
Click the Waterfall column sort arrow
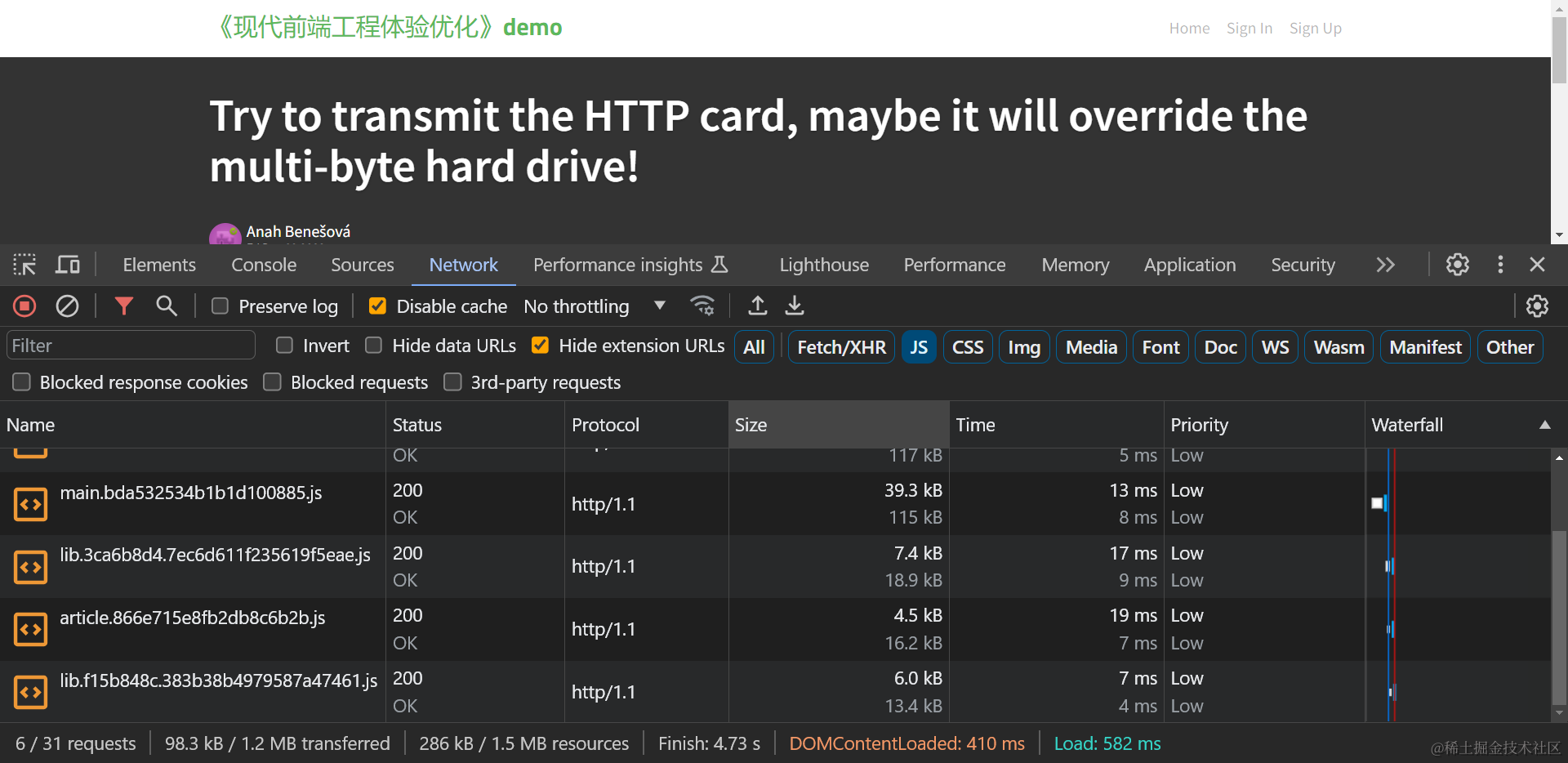[x=1544, y=425]
